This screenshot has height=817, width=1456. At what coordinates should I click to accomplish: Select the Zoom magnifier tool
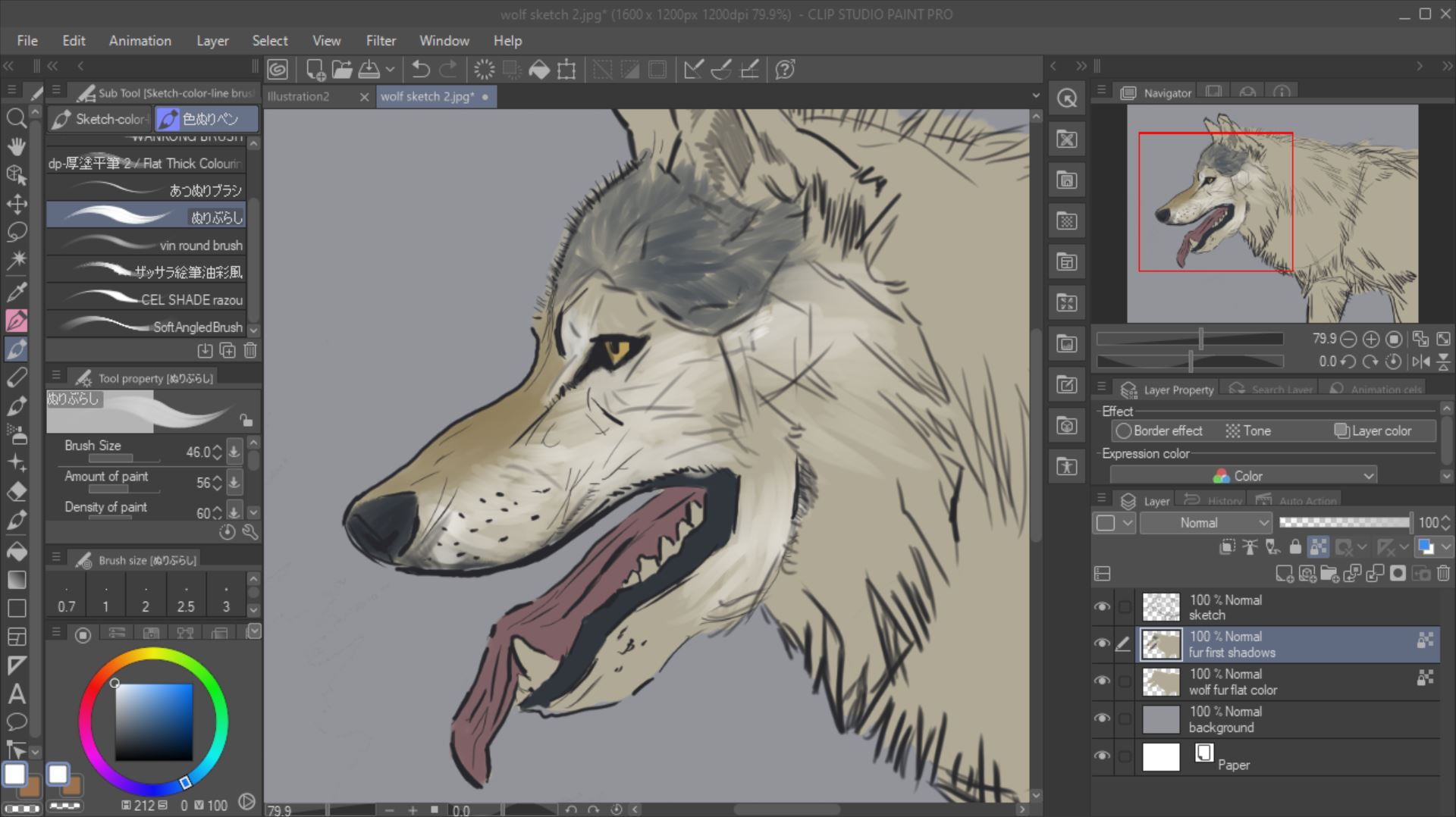click(x=16, y=117)
